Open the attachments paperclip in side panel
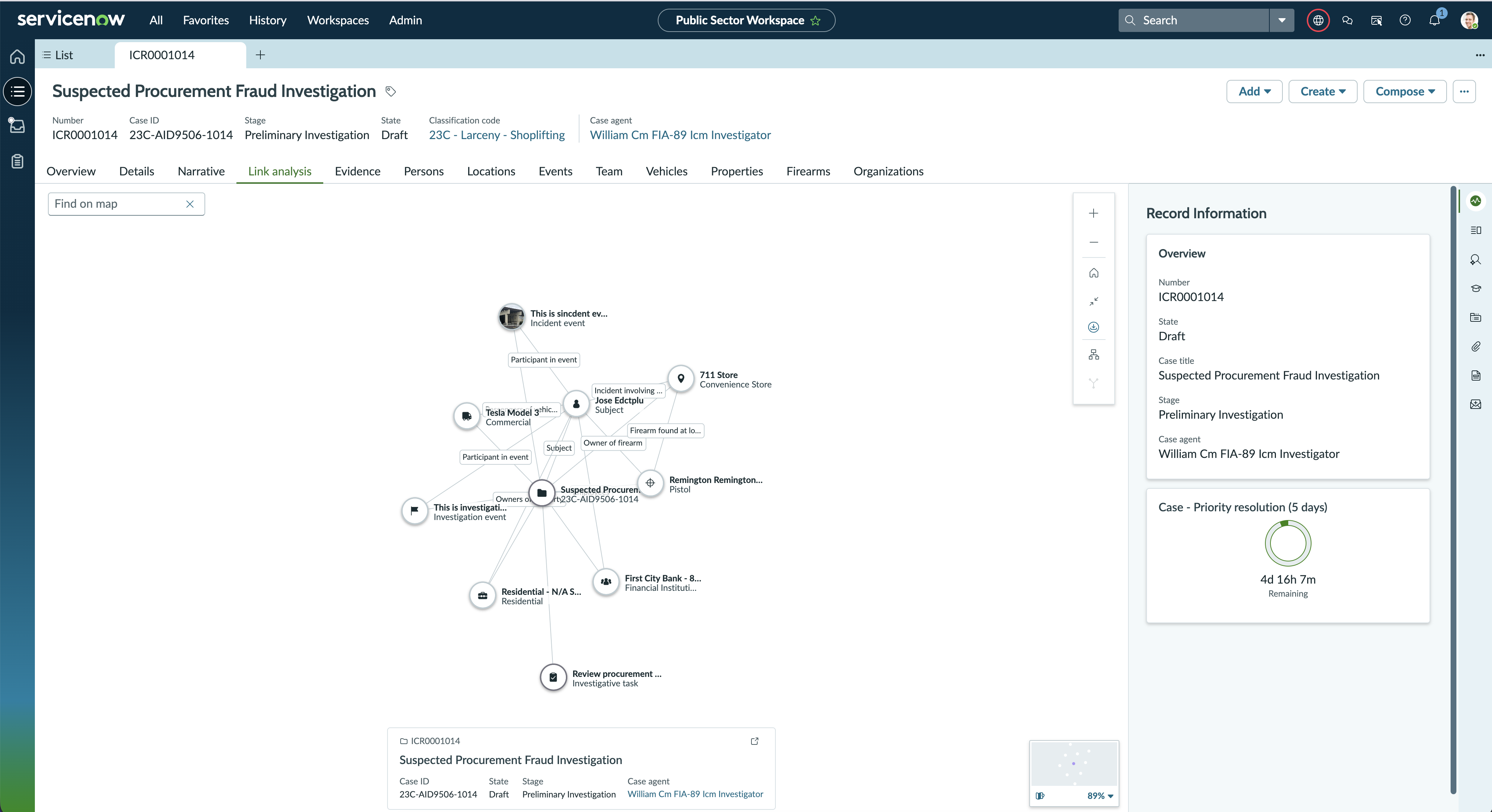The width and height of the screenshot is (1492, 812). coord(1475,346)
